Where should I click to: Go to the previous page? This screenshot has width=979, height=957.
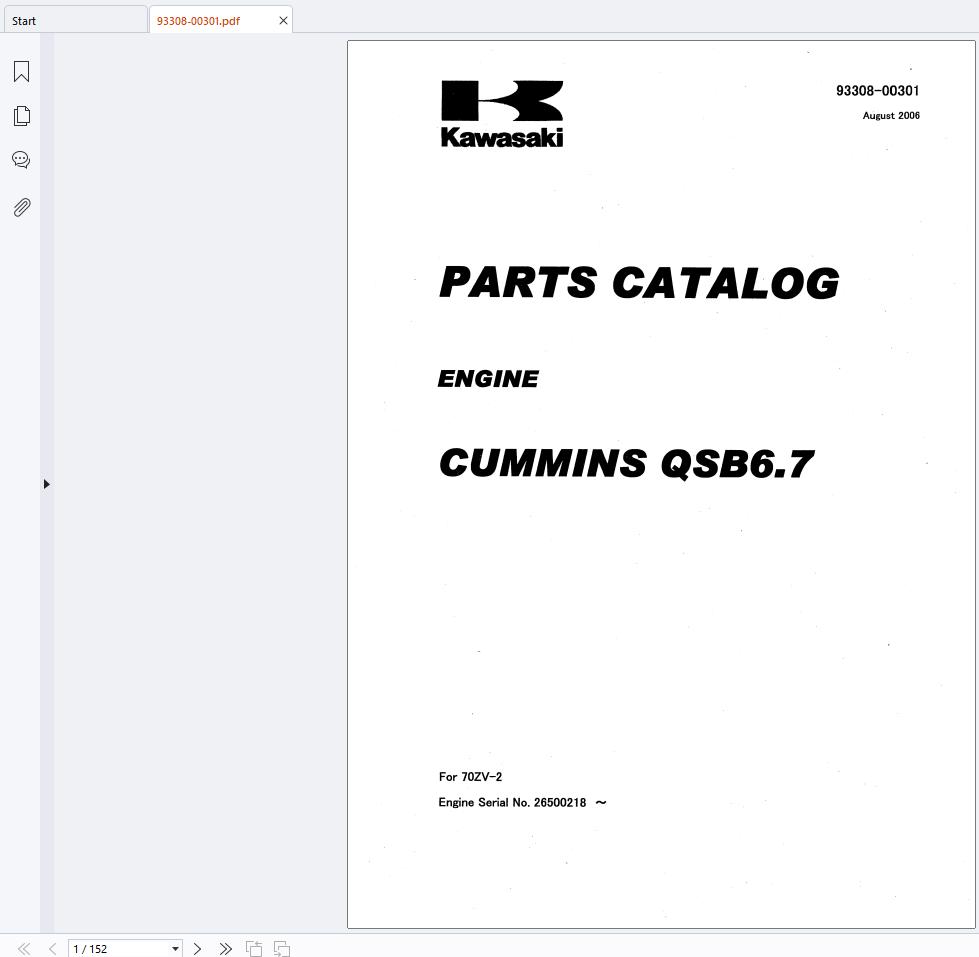click(52, 948)
